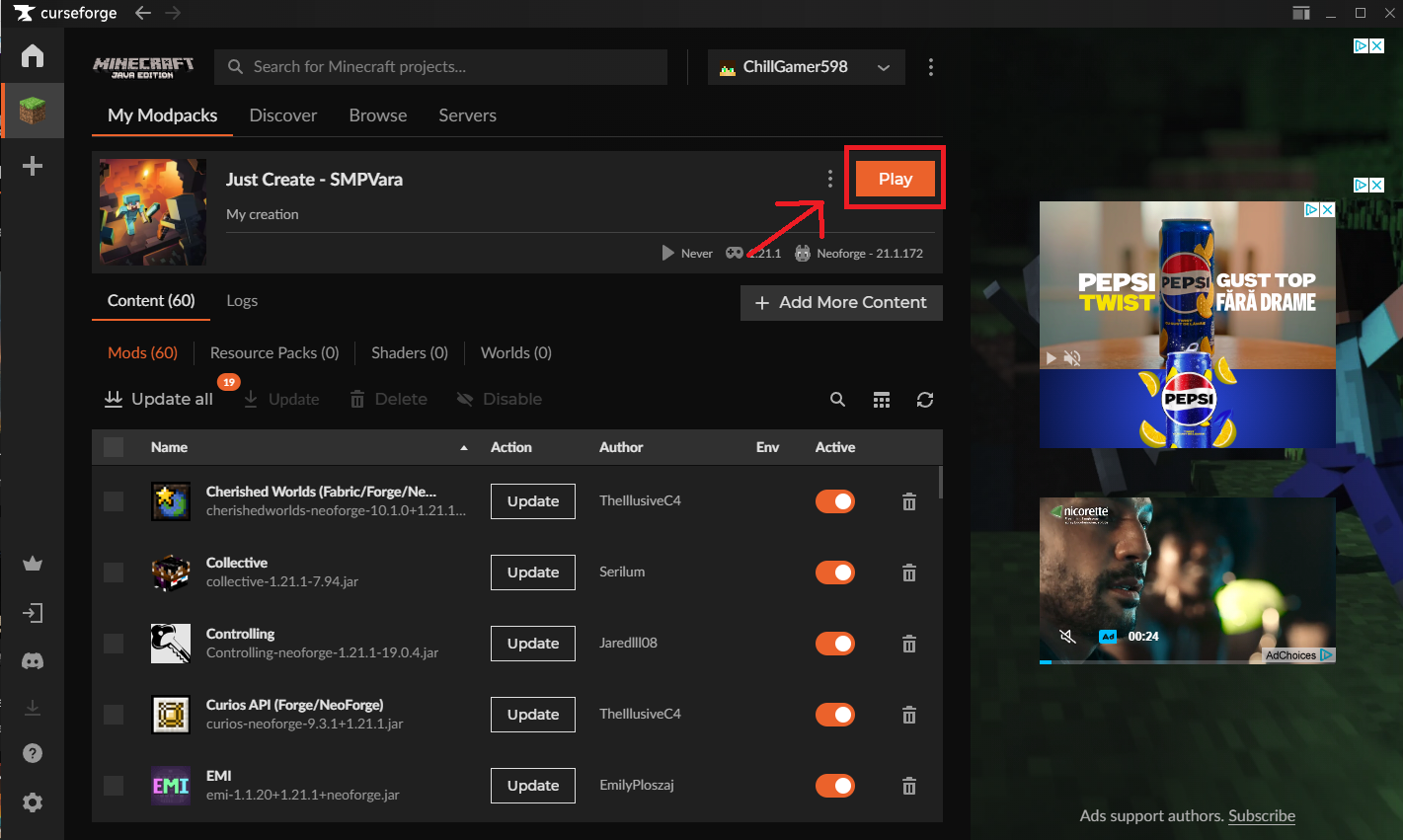Open the premium crown icon in the sidebar
Image resolution: width=1403 pixels, height=840 pixels.
[x=33, y=564]
